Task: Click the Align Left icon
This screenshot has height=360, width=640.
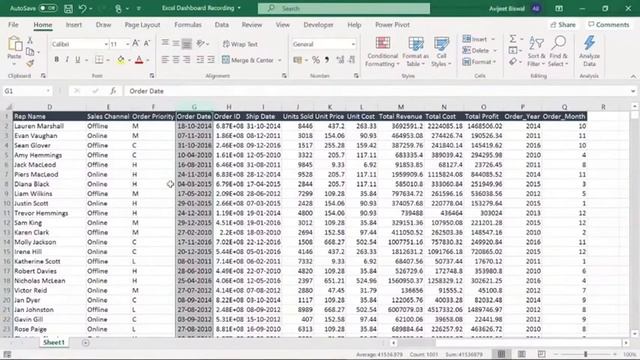Action: tap(165, 60)
